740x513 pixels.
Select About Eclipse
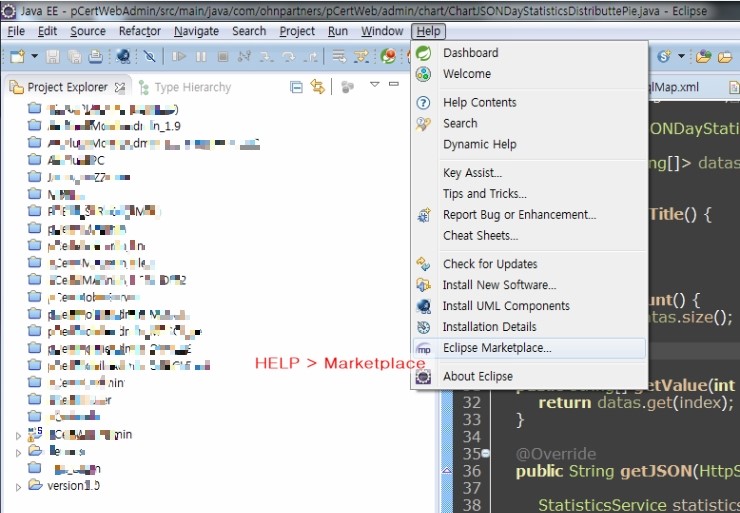pos(529,376)
